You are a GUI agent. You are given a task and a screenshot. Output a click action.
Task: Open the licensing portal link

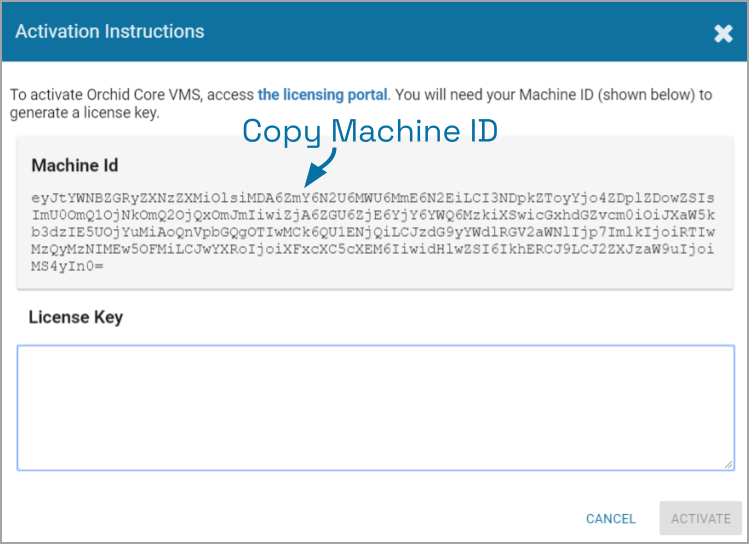(322, 95)
